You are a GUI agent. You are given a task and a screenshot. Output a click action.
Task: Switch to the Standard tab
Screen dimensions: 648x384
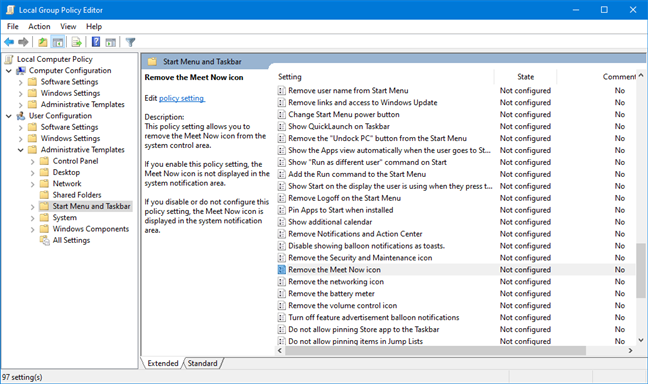(202, 363)
